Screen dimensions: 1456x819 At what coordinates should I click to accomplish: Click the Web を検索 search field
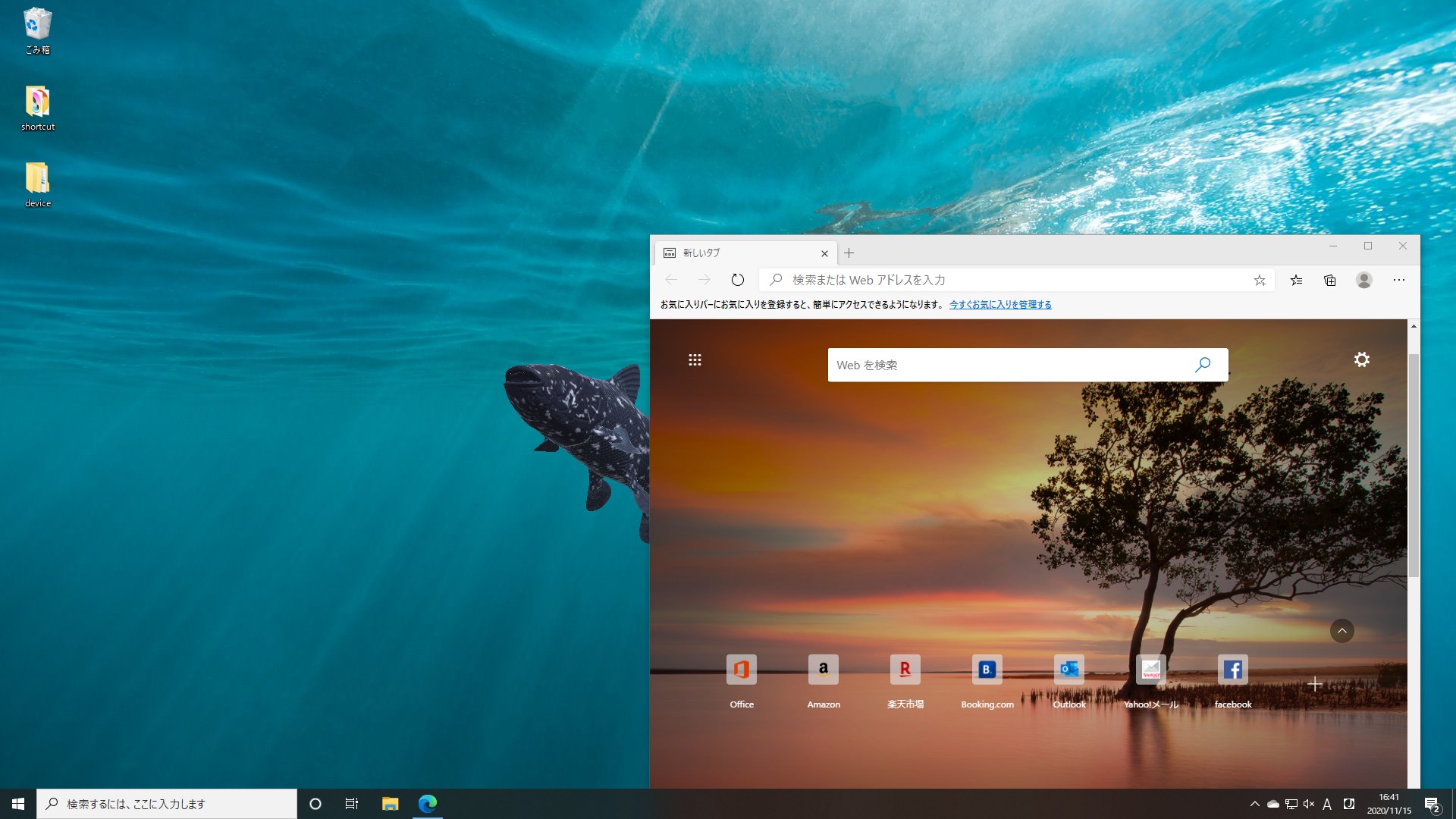point(1009,365)
